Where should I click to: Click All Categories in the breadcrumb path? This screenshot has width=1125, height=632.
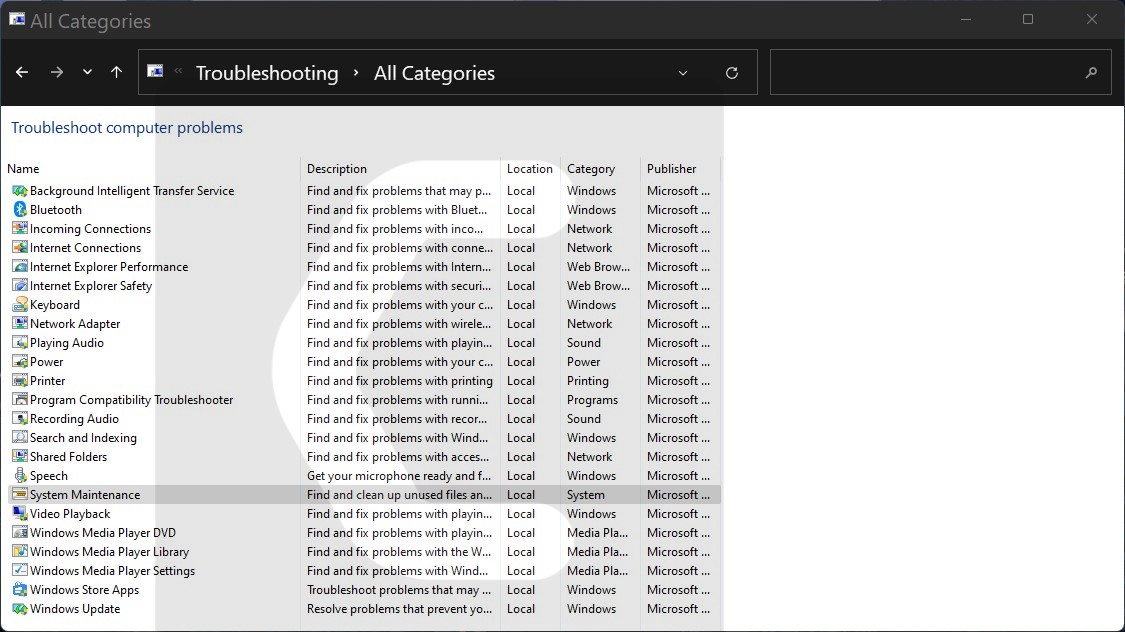434,73
